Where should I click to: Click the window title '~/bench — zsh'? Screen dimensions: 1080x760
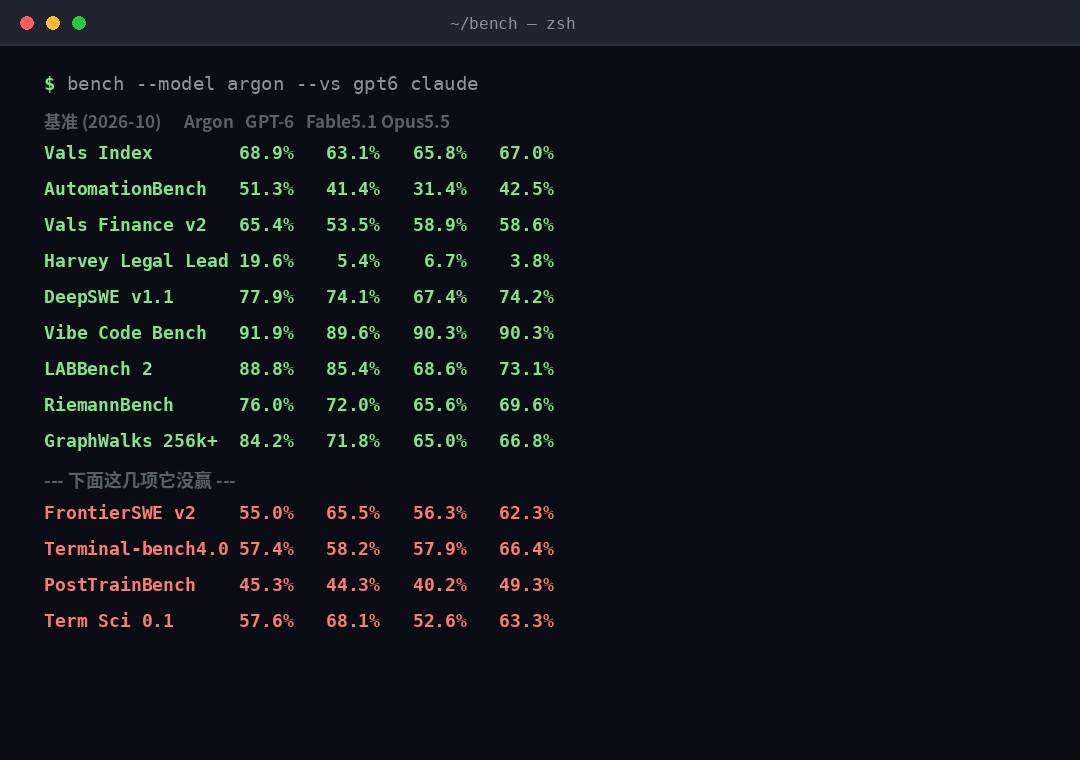click(512, 23)
